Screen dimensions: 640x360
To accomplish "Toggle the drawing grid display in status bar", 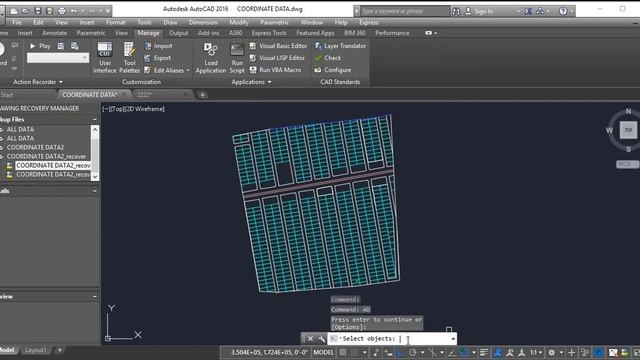I will pyautogui.click(x=343, y=352).
